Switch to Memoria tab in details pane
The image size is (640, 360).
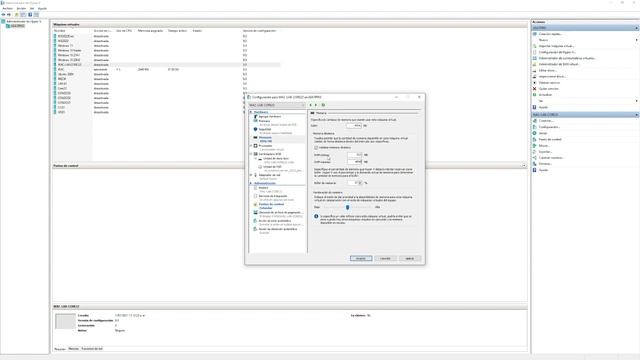[73, 349]
